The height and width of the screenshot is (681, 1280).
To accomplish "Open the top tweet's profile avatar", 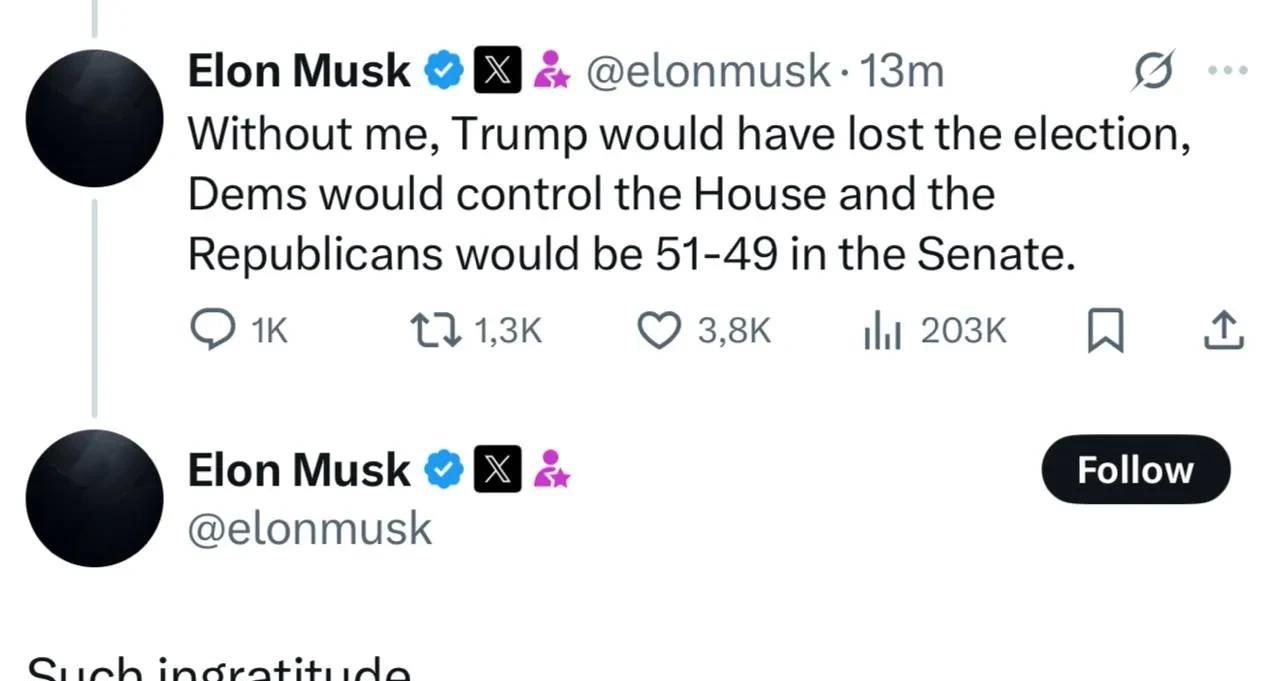I will [94, 117].
